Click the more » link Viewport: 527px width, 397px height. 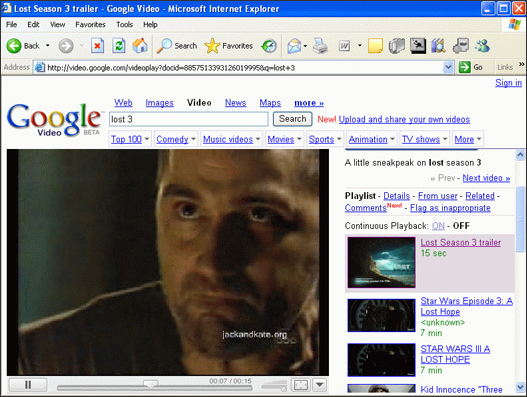309,103
